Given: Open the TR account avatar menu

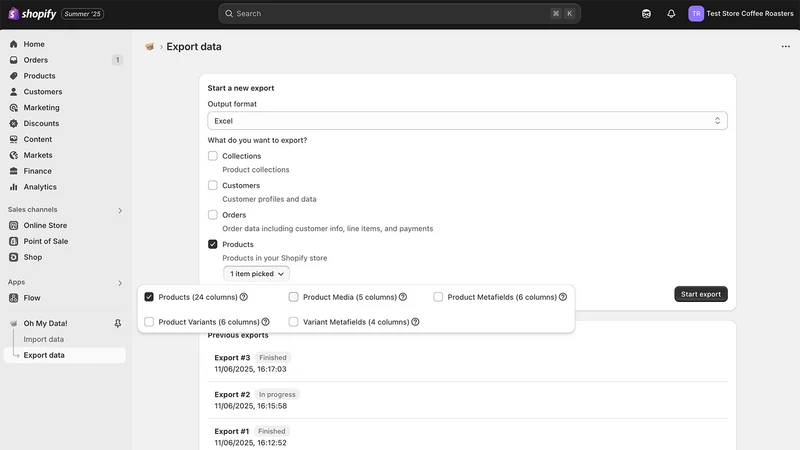Looking at the screenshot, I should point(696,14).
